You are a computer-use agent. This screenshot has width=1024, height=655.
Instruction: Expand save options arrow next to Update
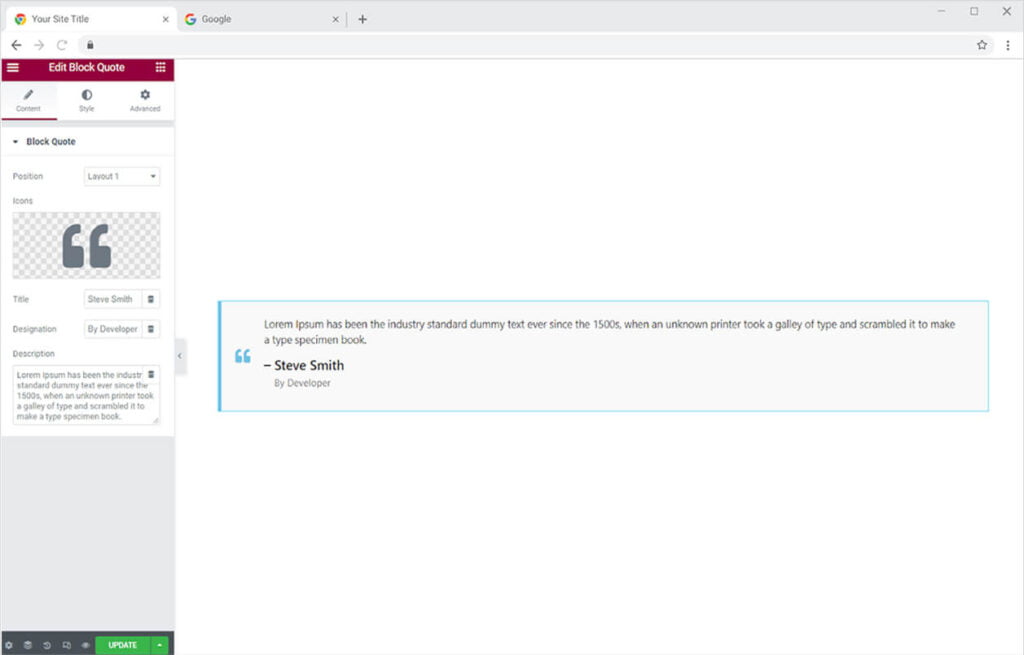[x=160, y=645]
